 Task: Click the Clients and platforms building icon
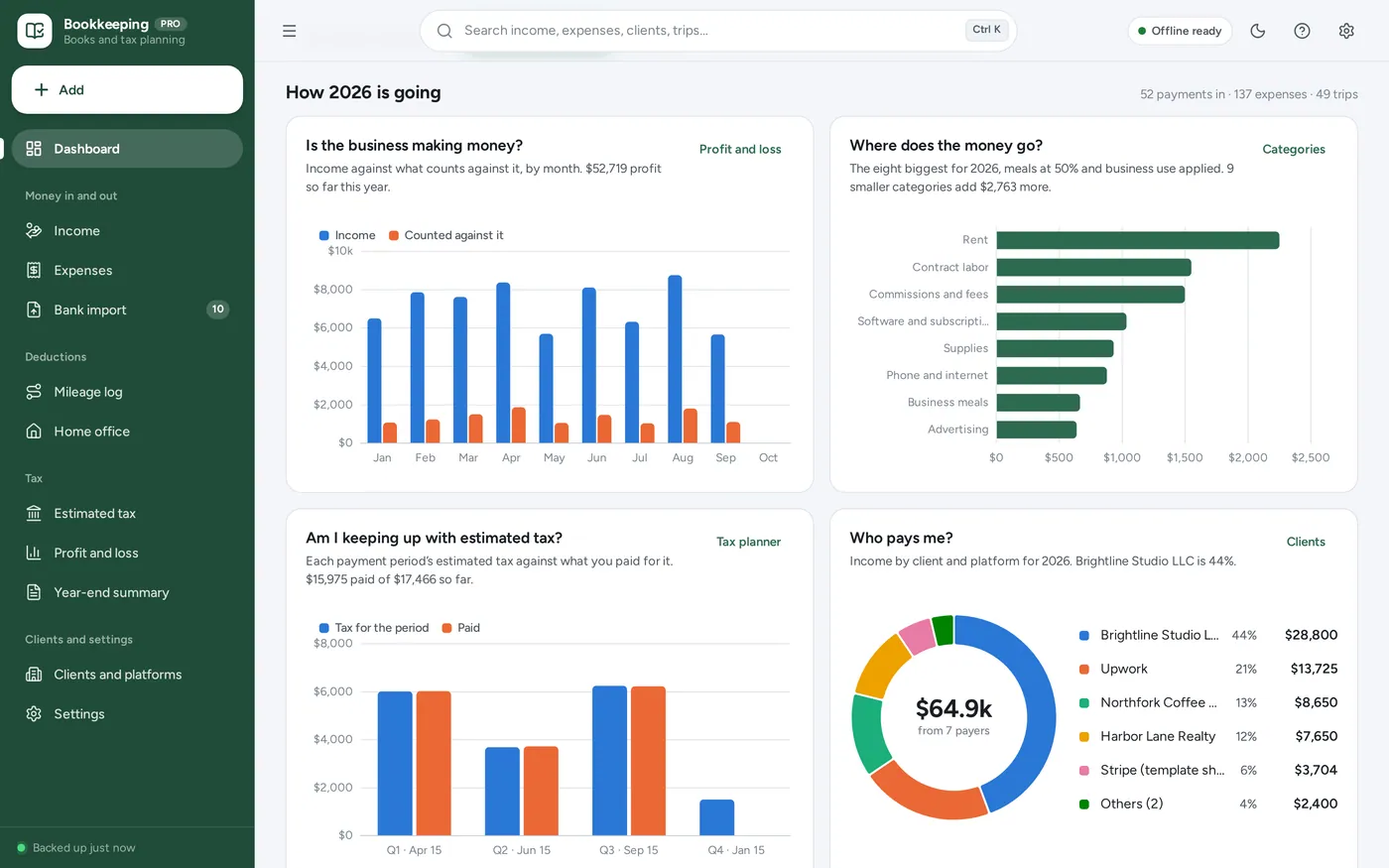(x=34, y=675)
